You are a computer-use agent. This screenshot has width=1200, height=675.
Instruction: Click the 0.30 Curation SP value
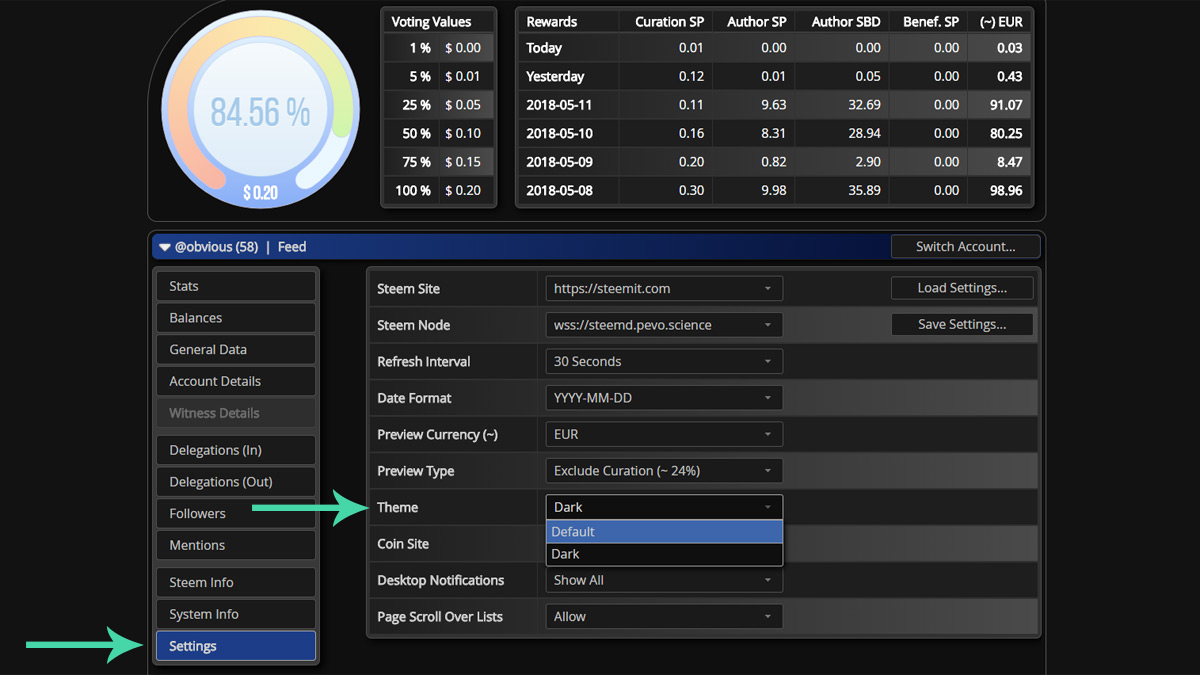(x=691, y=190)
